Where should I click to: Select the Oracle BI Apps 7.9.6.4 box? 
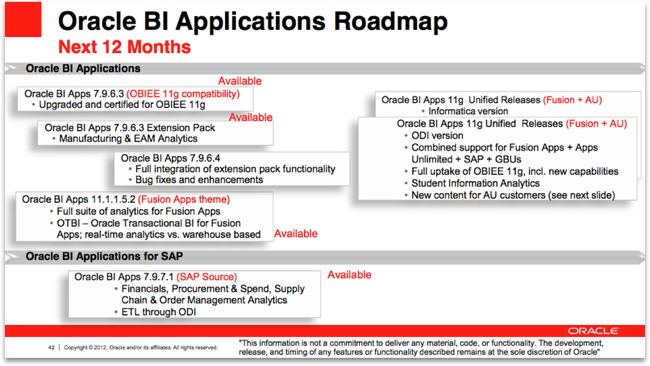point(232,169)
